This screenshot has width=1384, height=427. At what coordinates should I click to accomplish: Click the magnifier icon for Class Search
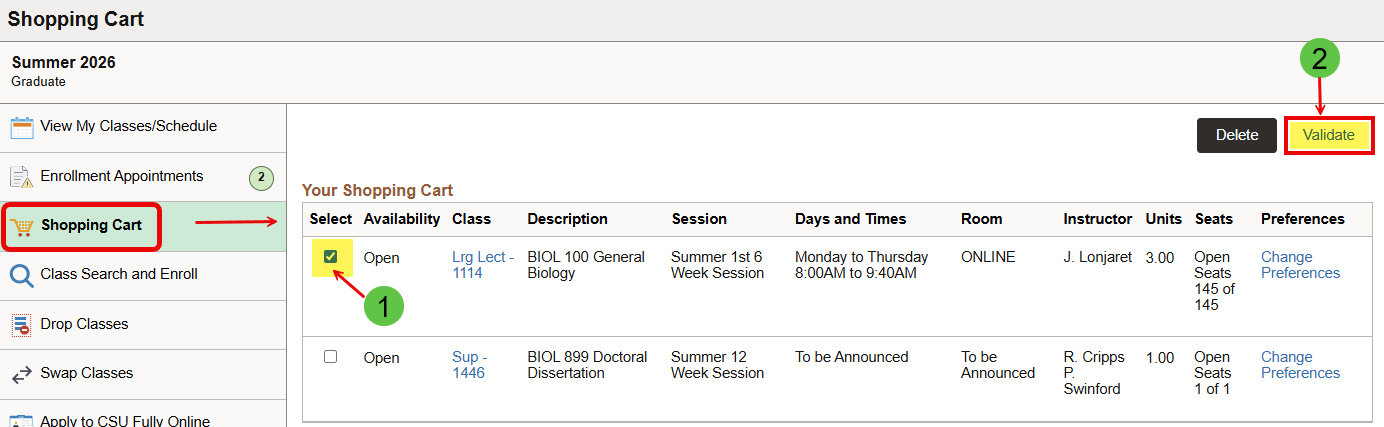point(22,275)
